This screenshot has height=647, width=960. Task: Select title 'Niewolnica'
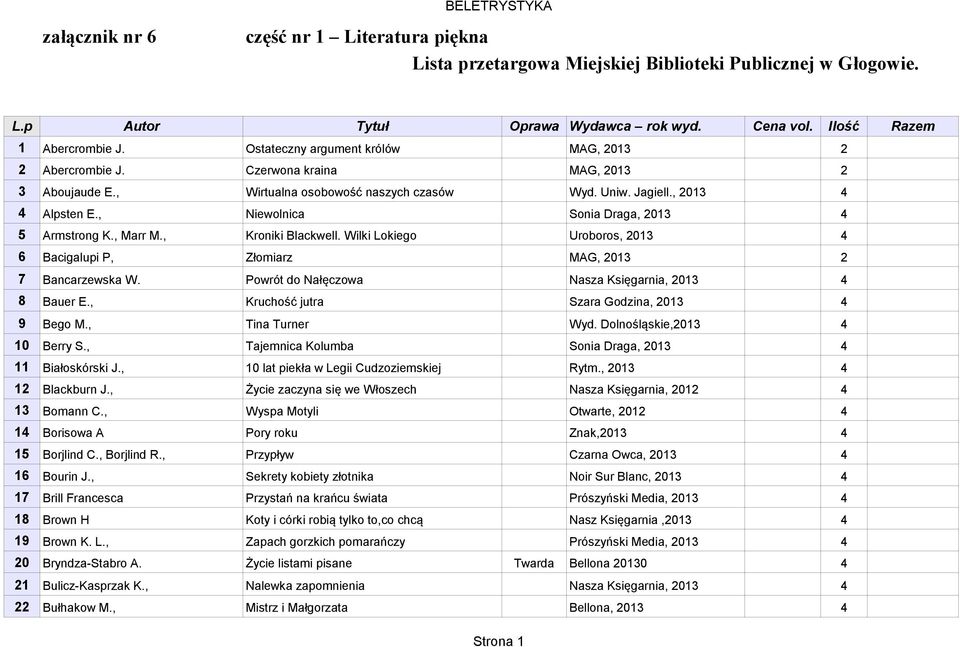click(x=275, y=214)
